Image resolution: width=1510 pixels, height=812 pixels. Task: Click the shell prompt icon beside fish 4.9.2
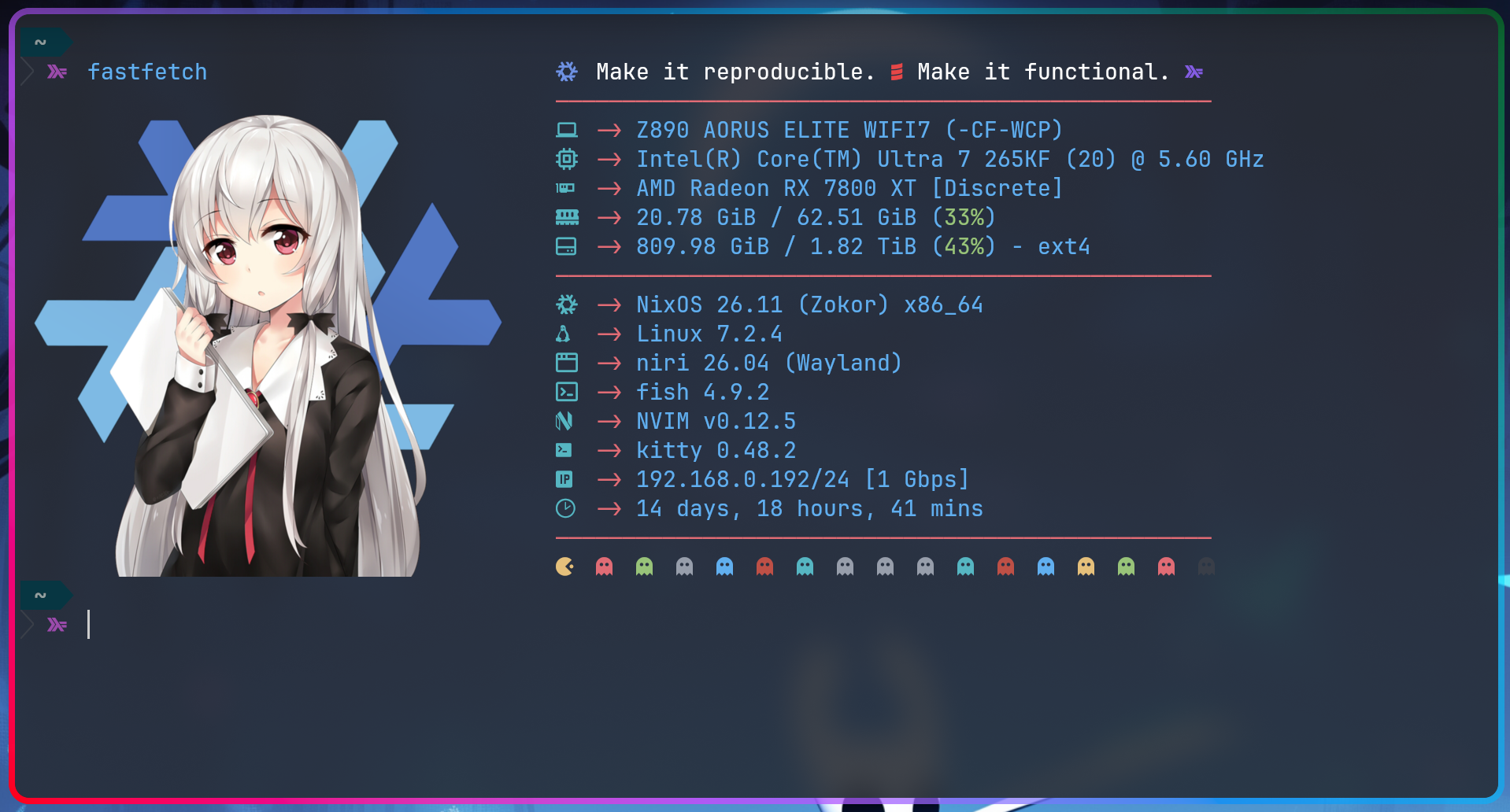pyautogui.click(x=567, y=392)
